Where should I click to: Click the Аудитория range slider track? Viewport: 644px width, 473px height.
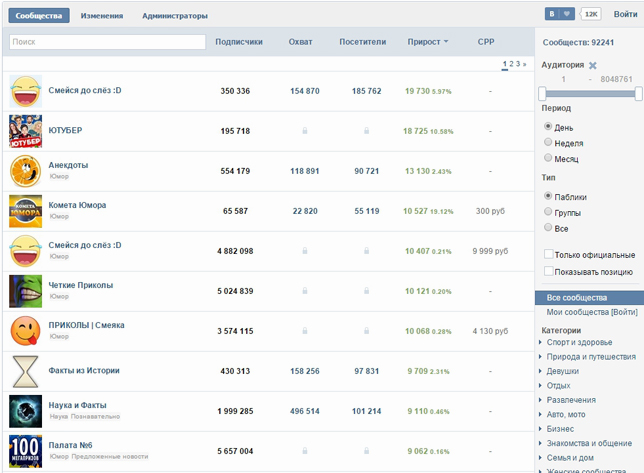coord(590,94)
